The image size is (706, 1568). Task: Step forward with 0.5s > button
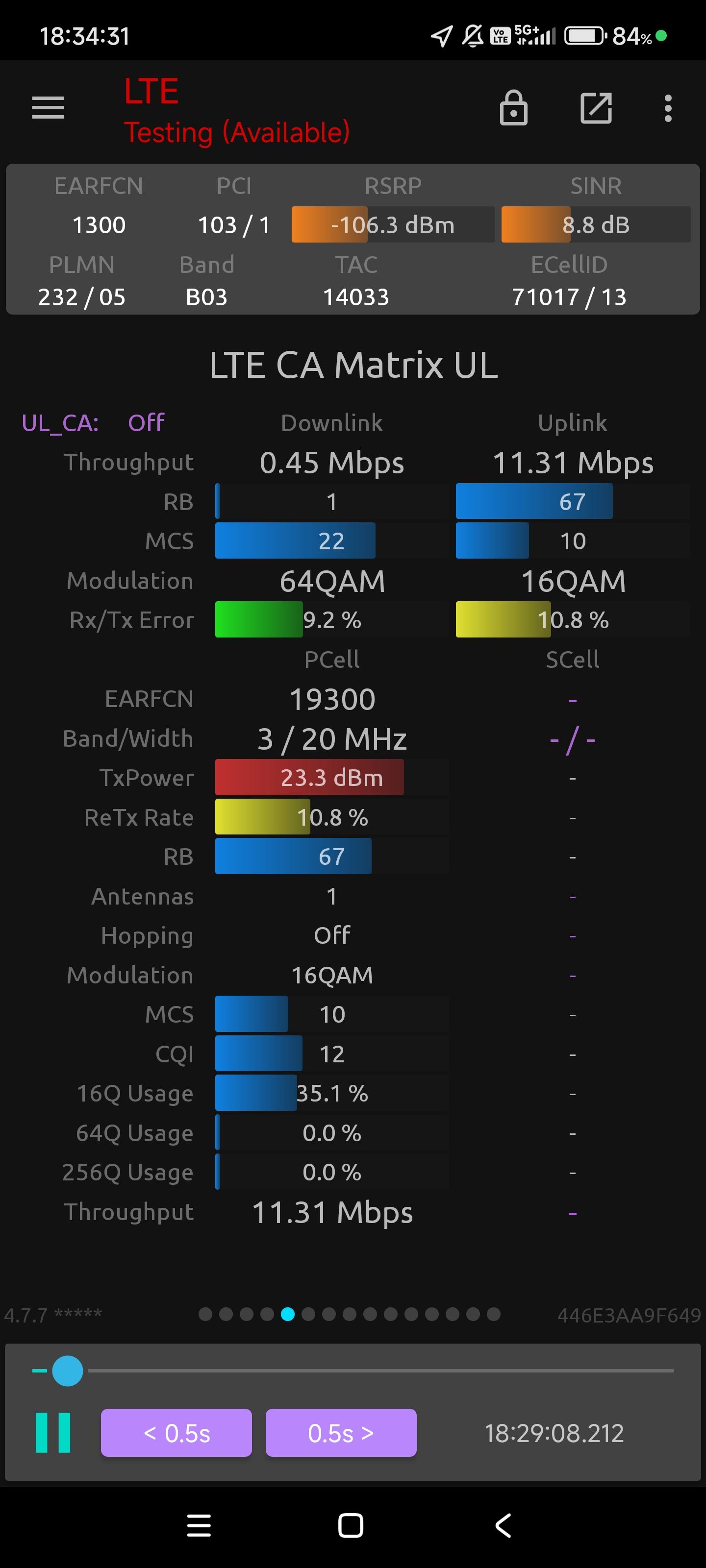pos(341,1432)
